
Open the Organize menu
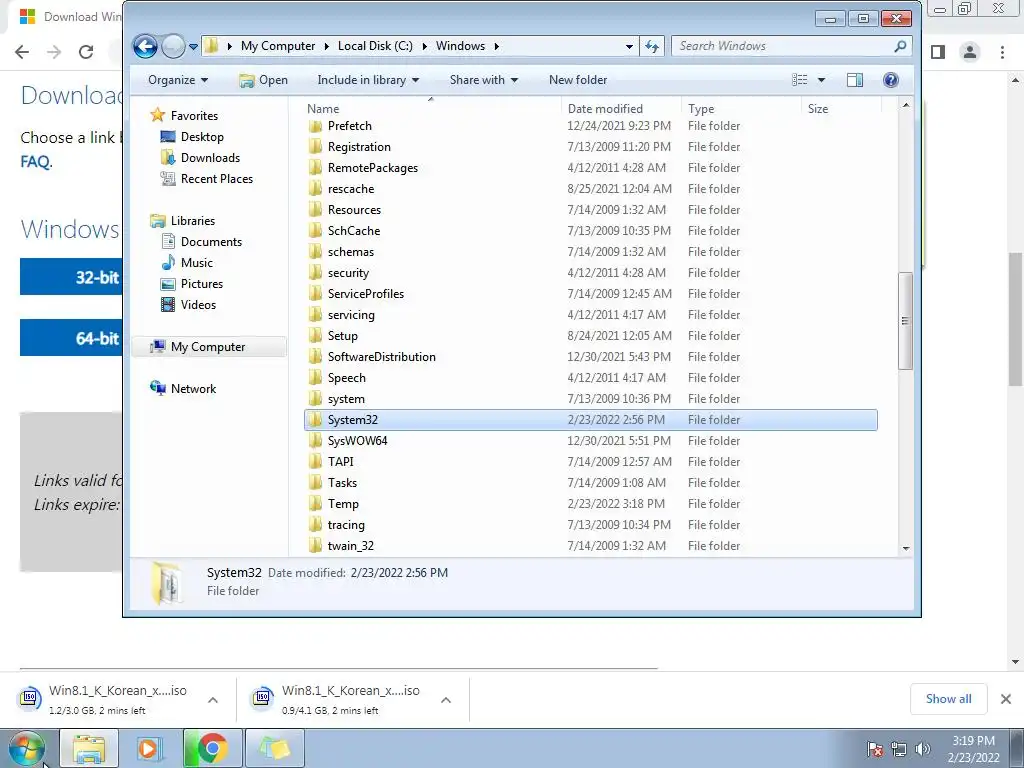pos(178,80)
